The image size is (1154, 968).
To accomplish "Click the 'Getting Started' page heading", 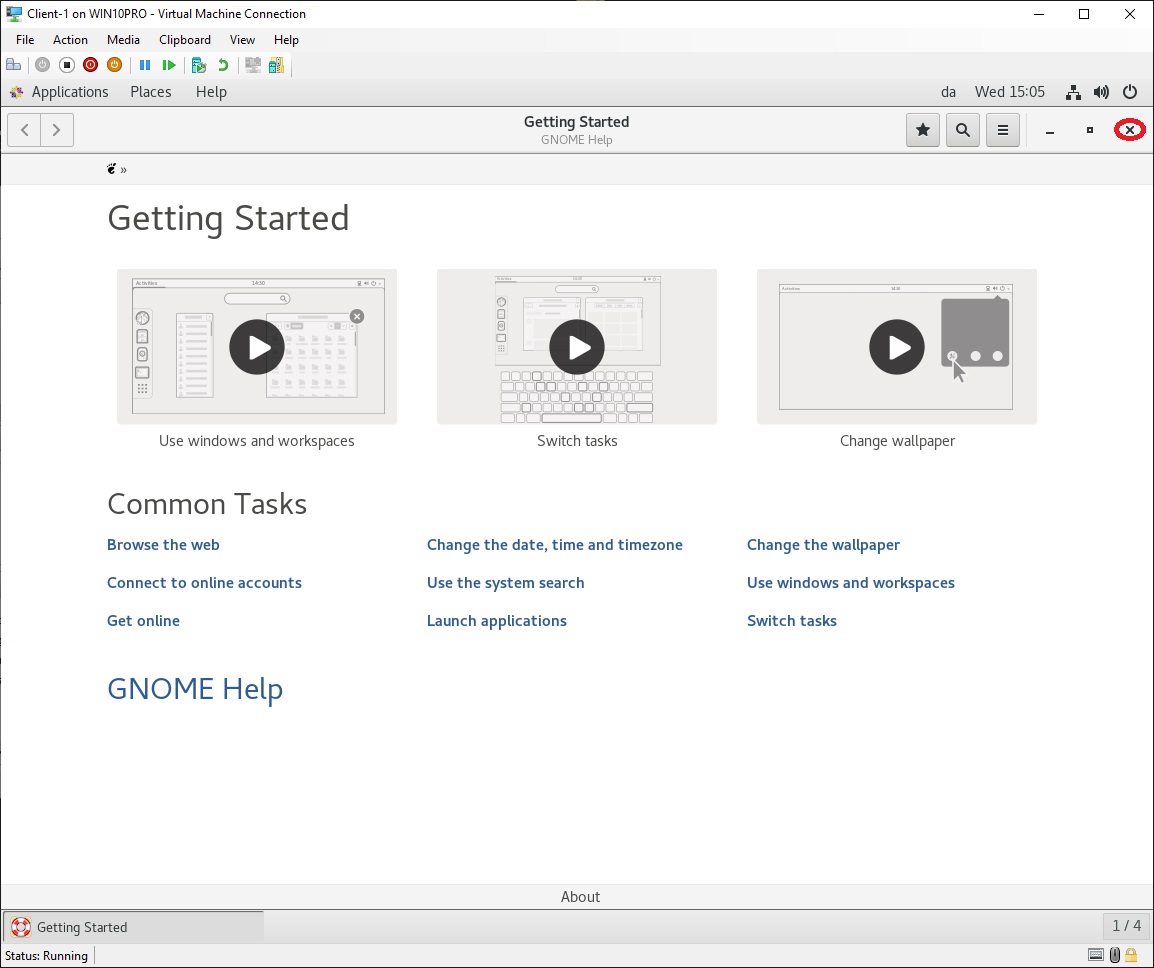I will 228,218.
